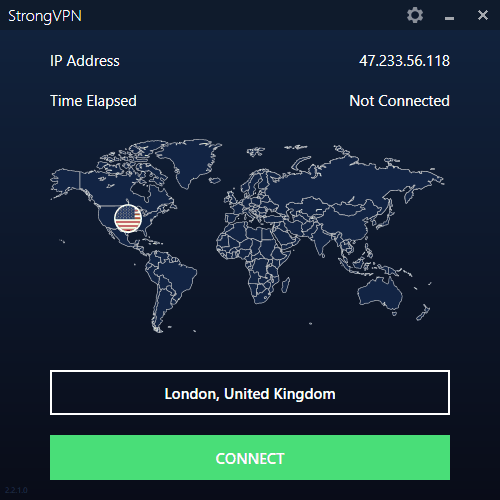Click Madagascar island on the map

click(x=286, y=285)
